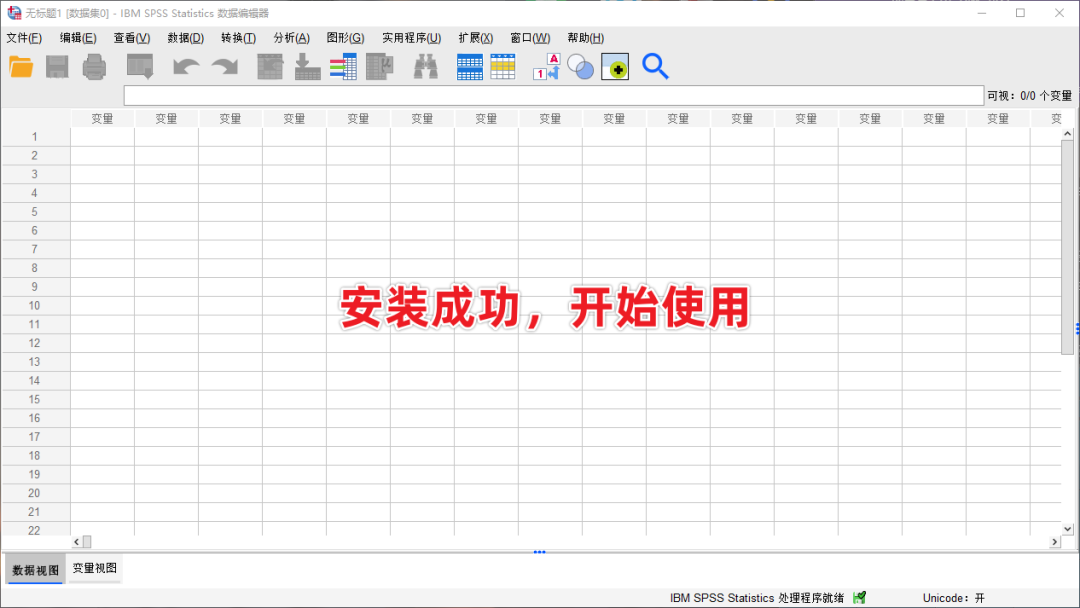Image resolution: width=1080 pixels, height=608 pixels.
Task: Open the 编辑(E) menu
Action: tap(78, 38)
